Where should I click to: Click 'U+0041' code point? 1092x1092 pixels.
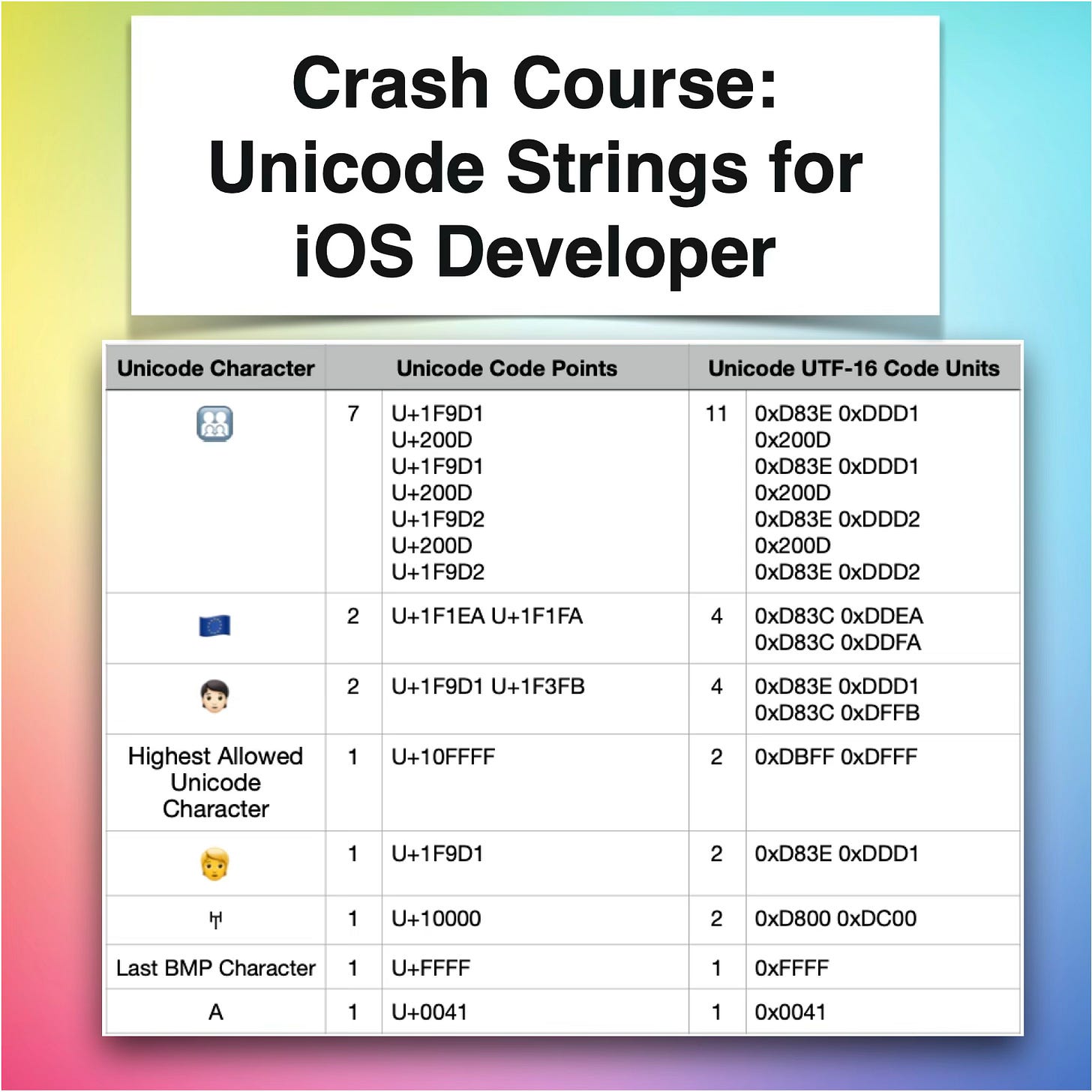pyautogui.click(x=430, y=1012)
